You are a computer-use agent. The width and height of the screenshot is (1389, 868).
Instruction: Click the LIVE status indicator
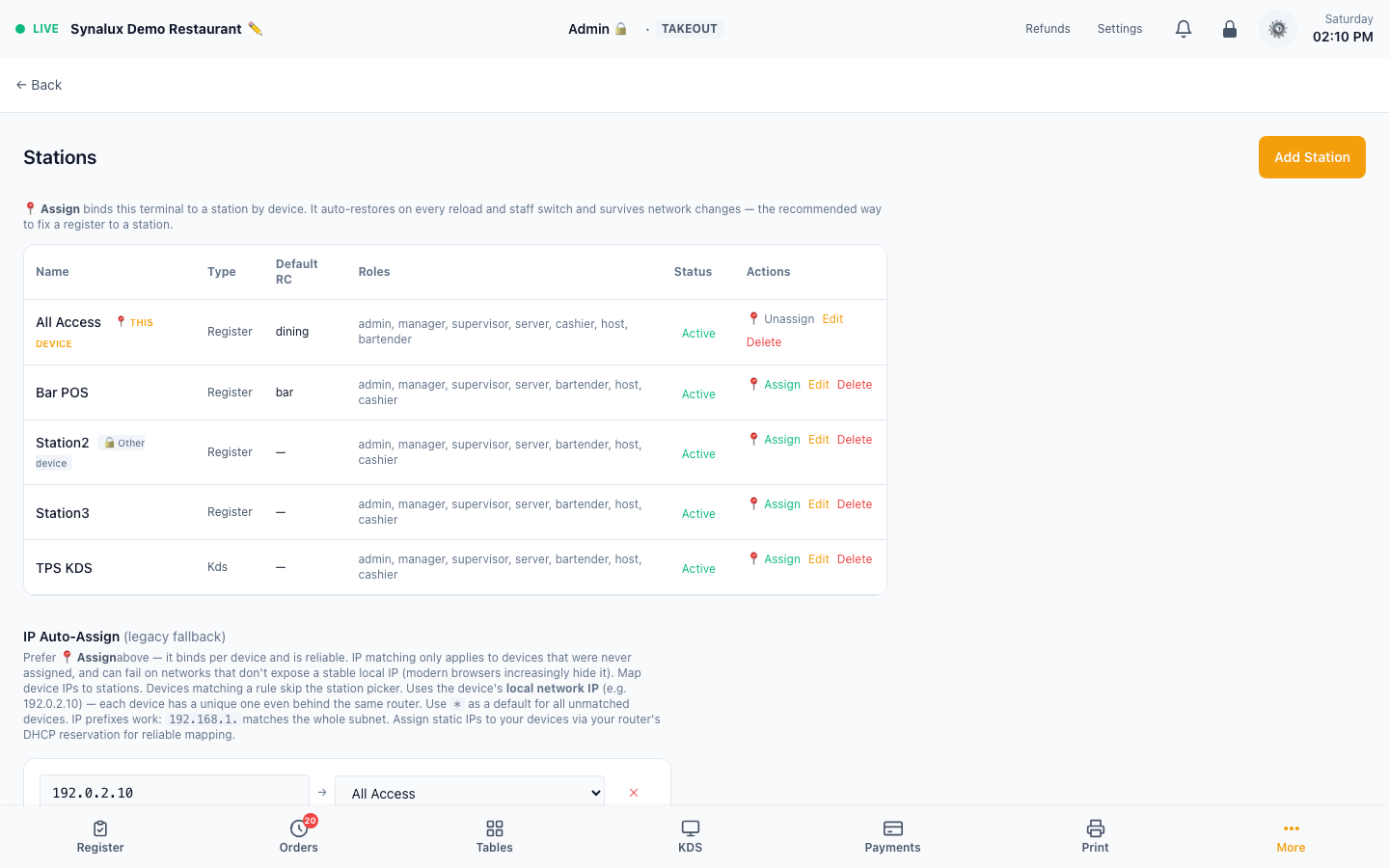click(37, 29)
